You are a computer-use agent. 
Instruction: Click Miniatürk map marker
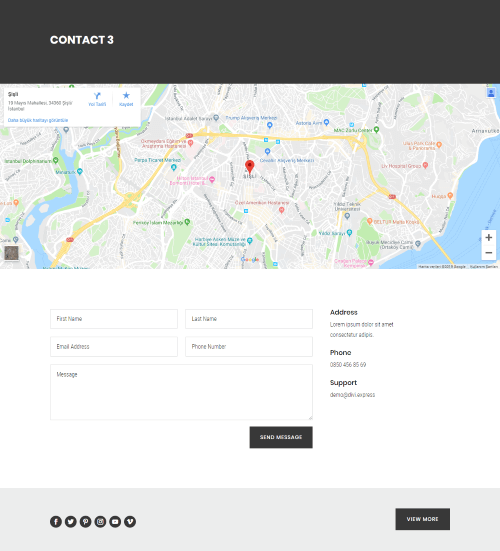pos(80,171)
